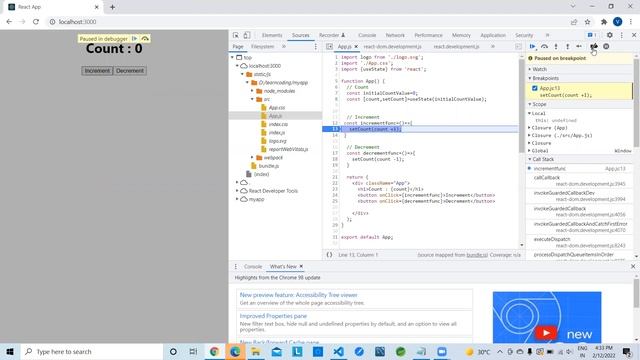Expand node_modules folder

tap(252, 91)
